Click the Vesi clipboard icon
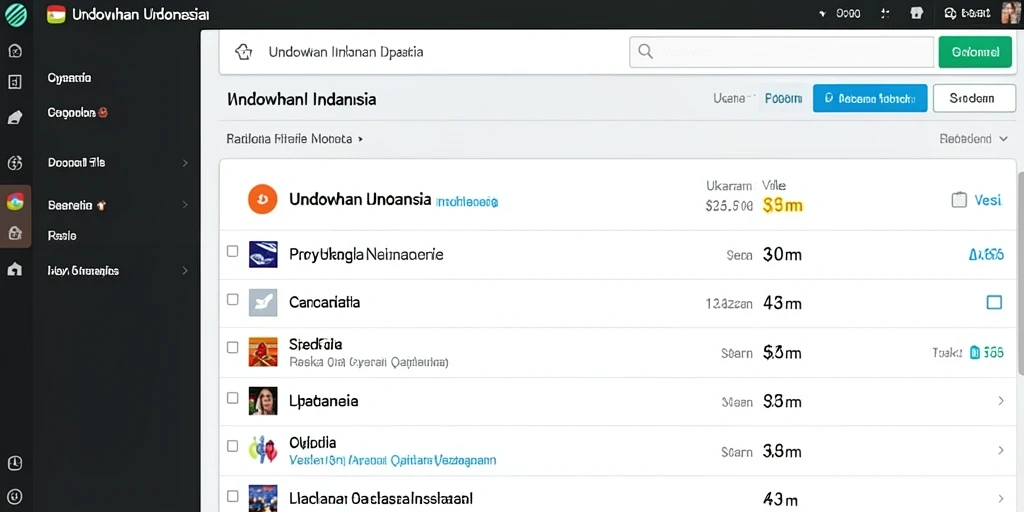1024x512 pixels. [x=959, y=200]
